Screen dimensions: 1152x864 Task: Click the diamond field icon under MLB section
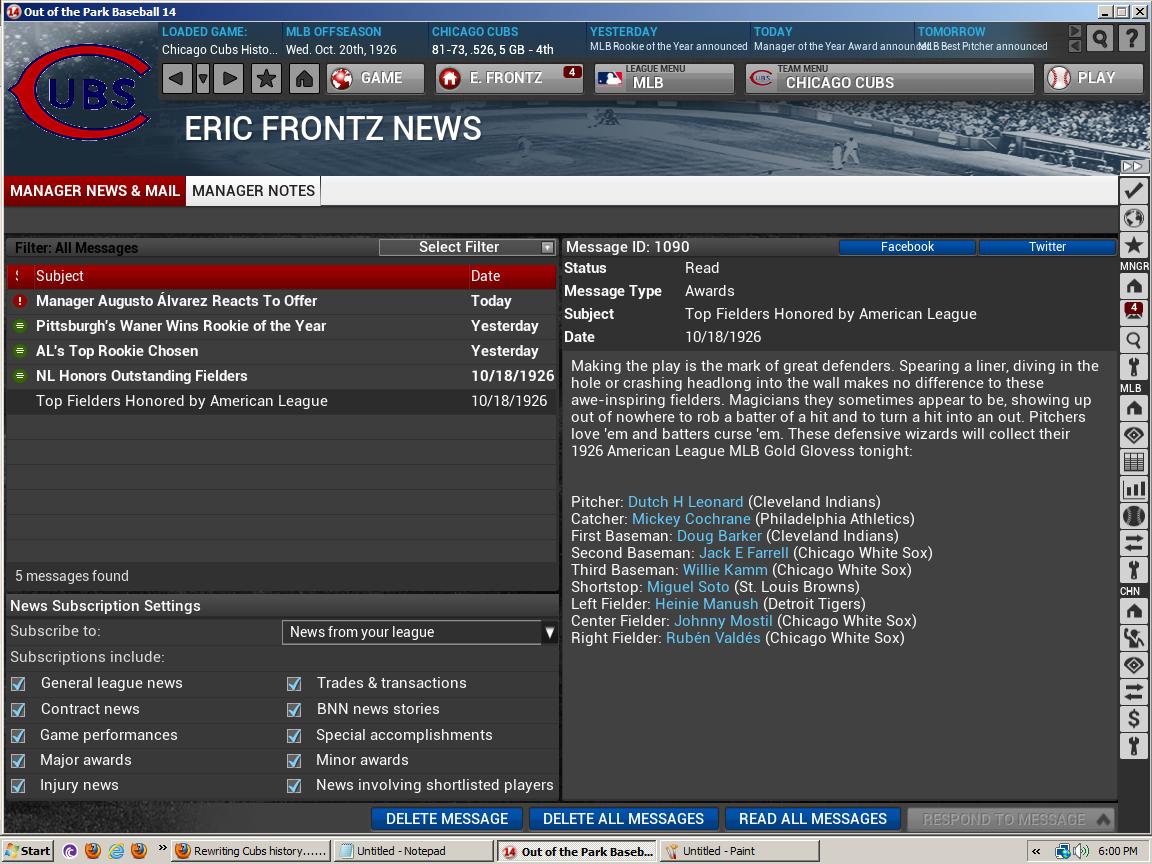(1134, 435)
